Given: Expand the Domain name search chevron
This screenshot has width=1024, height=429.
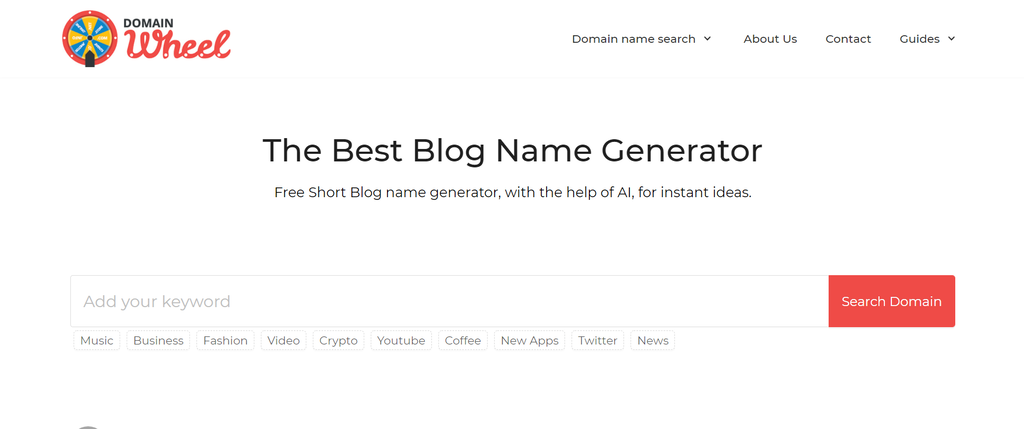Looking at the screenshot, I should click(708, 39).
